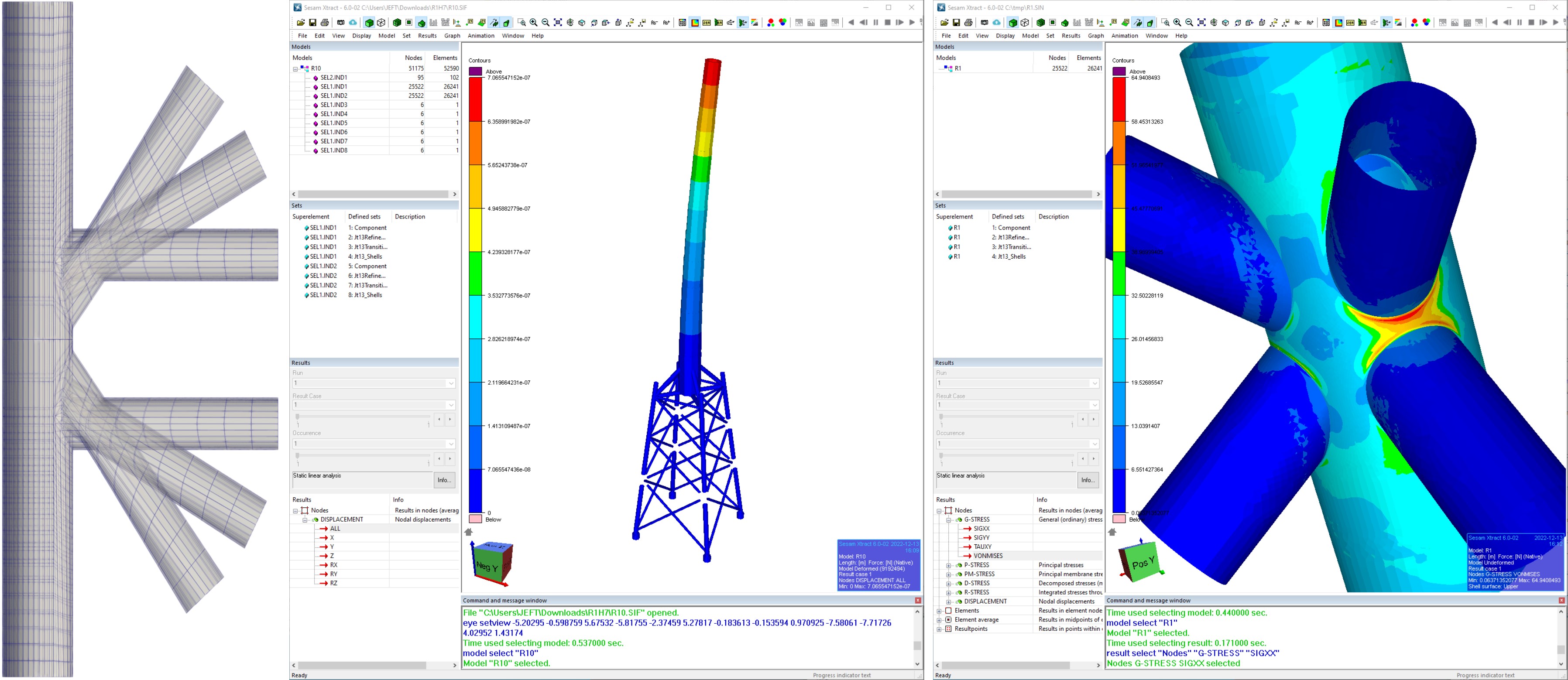Open Results menu in R10 window
The width and height of the screenshot is (1568, 680).
427,36
